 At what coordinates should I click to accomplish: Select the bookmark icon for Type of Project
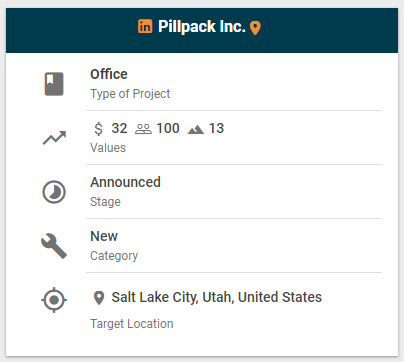point(54,84)
